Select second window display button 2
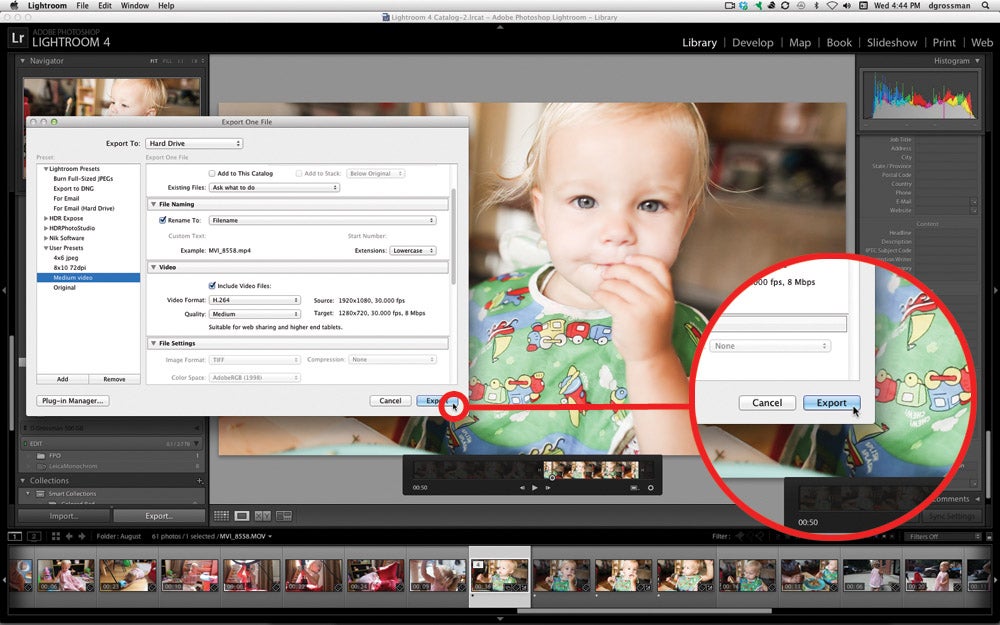The height and width of the screenshot is (625, 1000). 34,536
